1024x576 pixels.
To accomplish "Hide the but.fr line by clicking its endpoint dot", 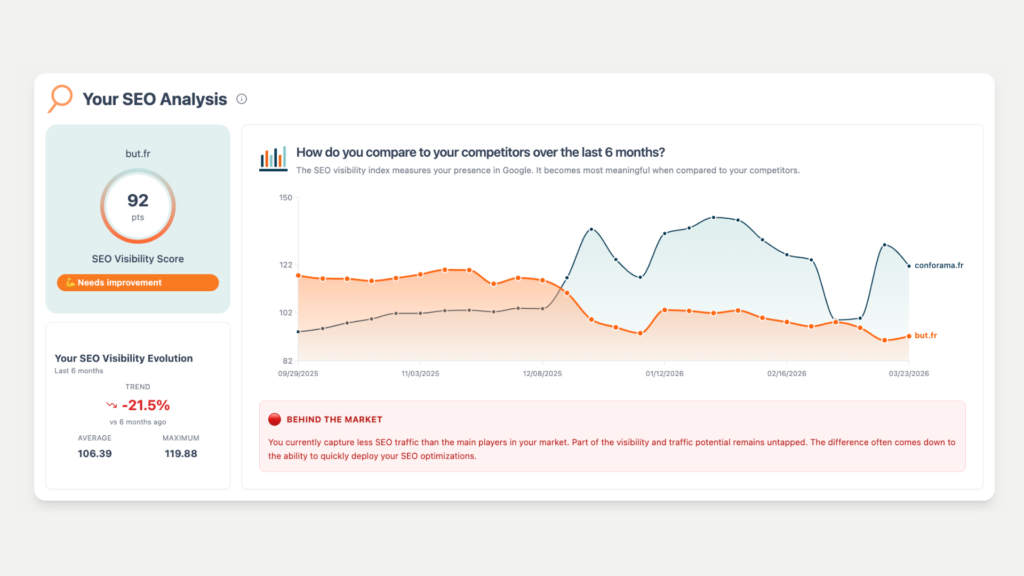I will (908, 337).
